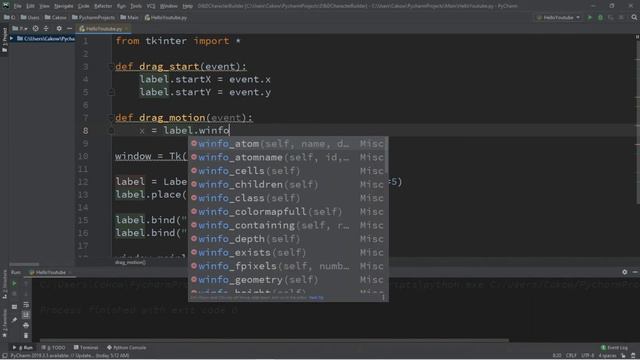Open Run panel settings gear
This screenshot has width=640, height=360.
[624, 272]
